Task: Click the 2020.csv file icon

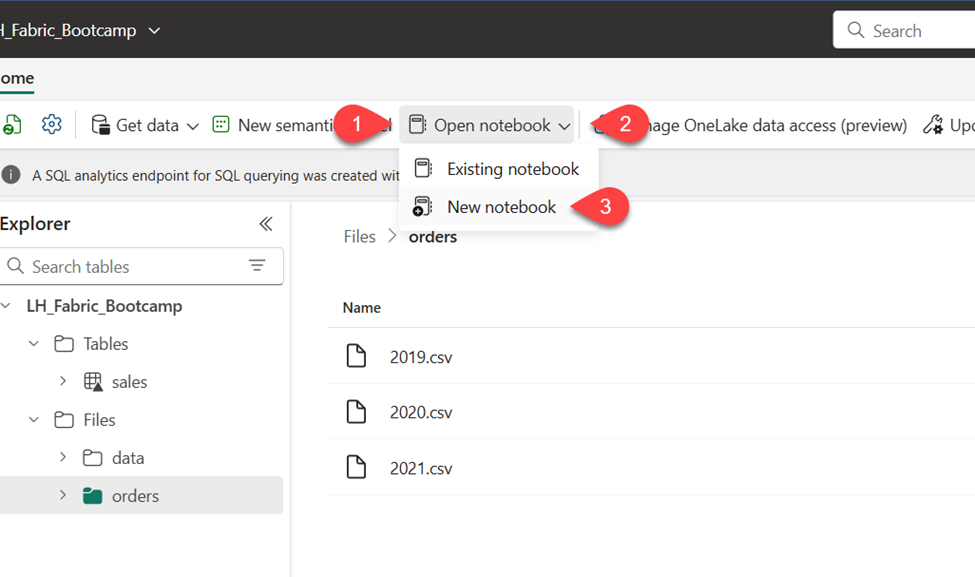Action: [x=356, y=412]
